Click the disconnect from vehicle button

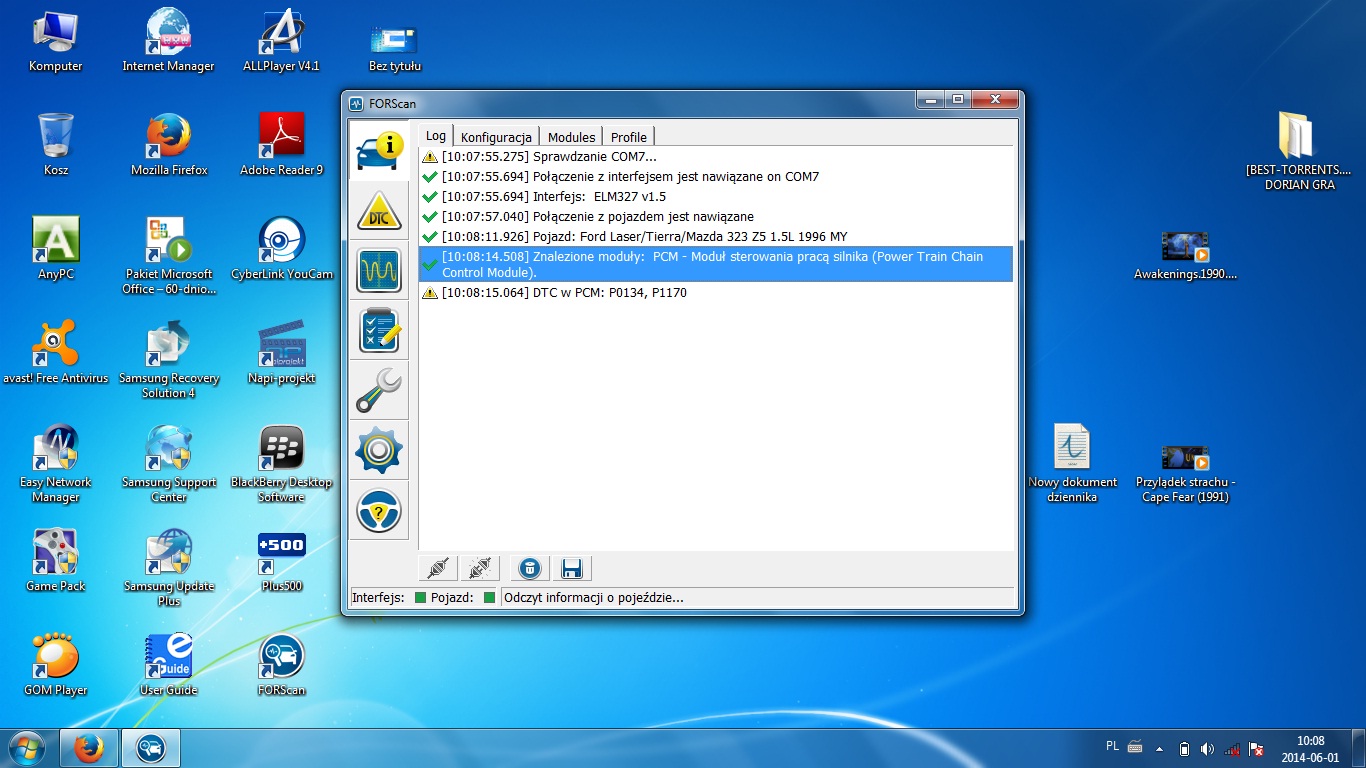click(479, 569)
